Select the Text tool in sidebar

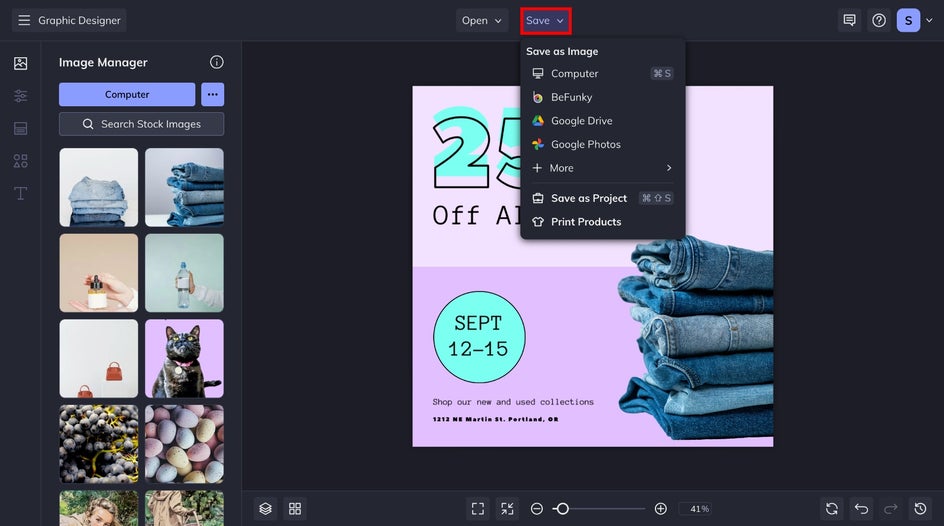click(20, 193)
